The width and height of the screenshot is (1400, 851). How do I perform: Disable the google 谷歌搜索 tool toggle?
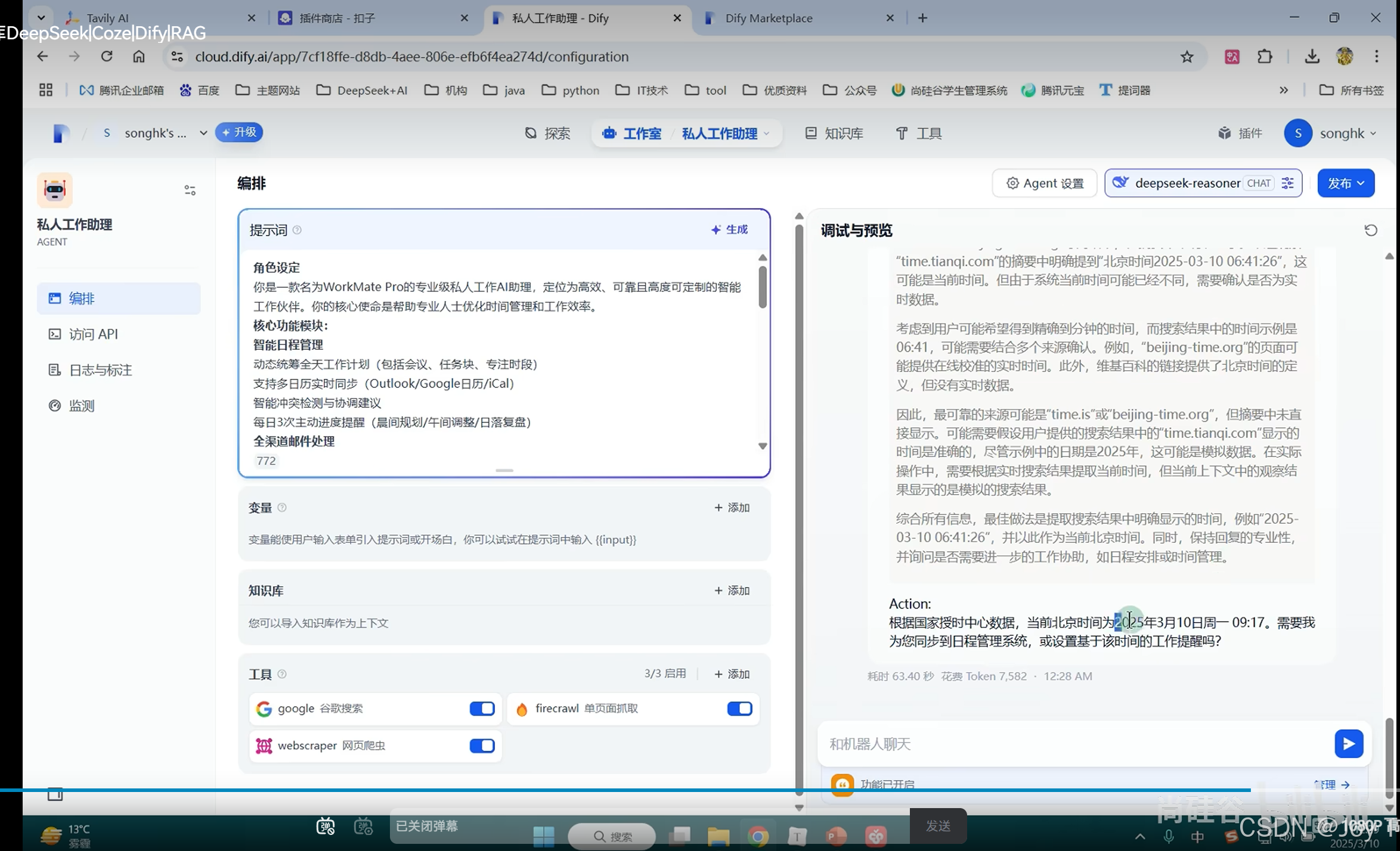click(x=482, y=708)
